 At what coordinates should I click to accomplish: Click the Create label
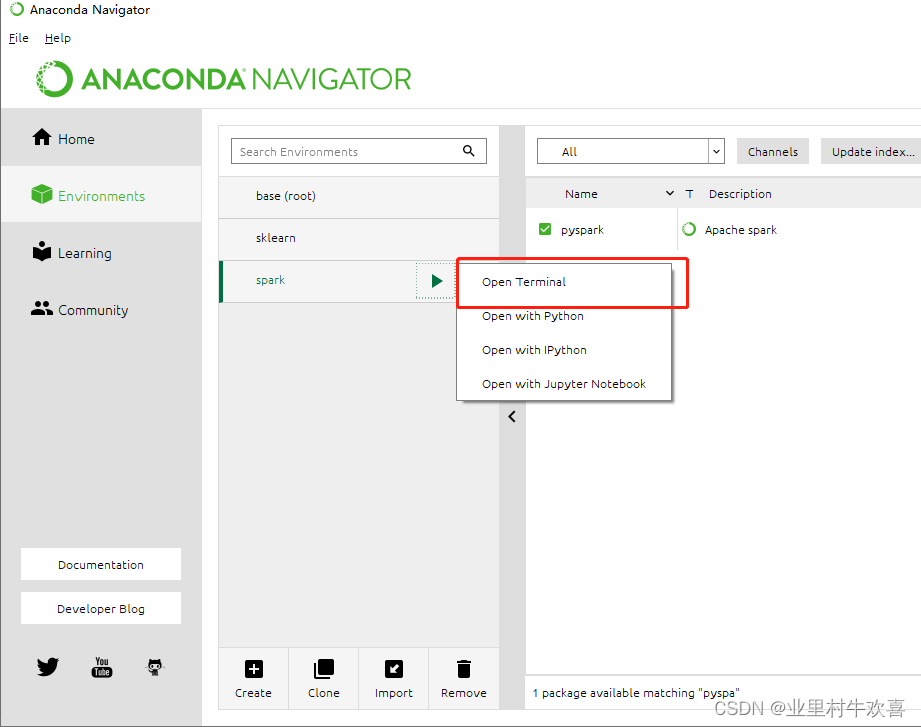coord(253,693)
